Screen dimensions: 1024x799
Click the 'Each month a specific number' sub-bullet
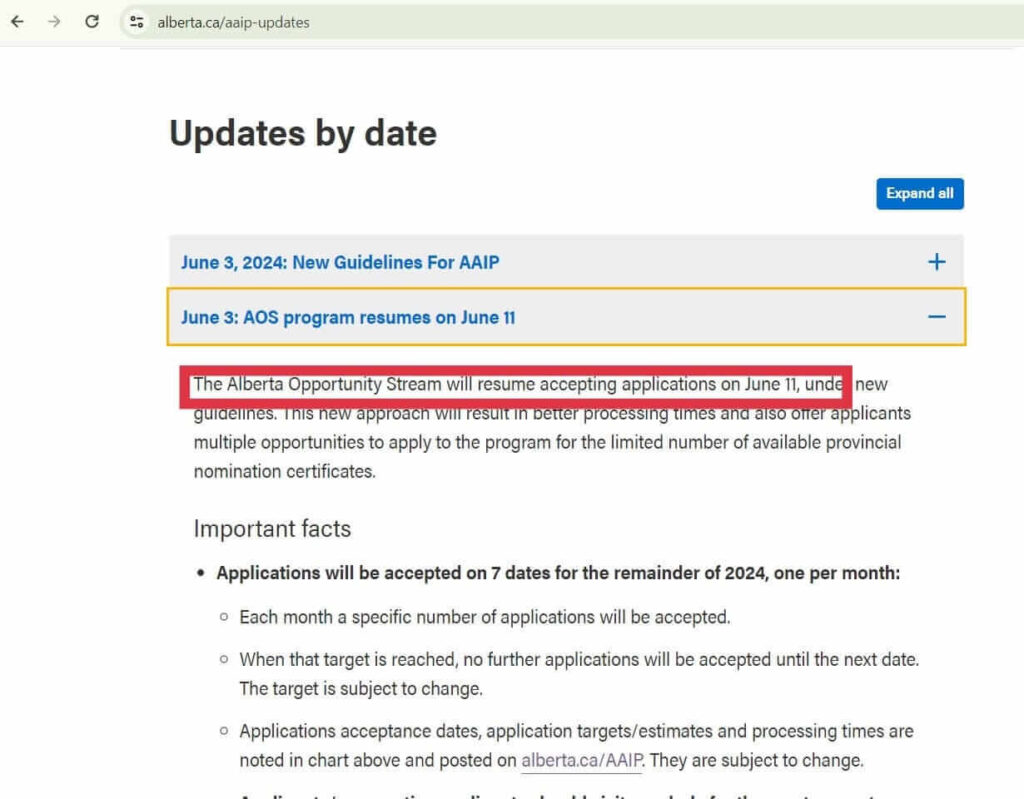click(x=484, y=617)
